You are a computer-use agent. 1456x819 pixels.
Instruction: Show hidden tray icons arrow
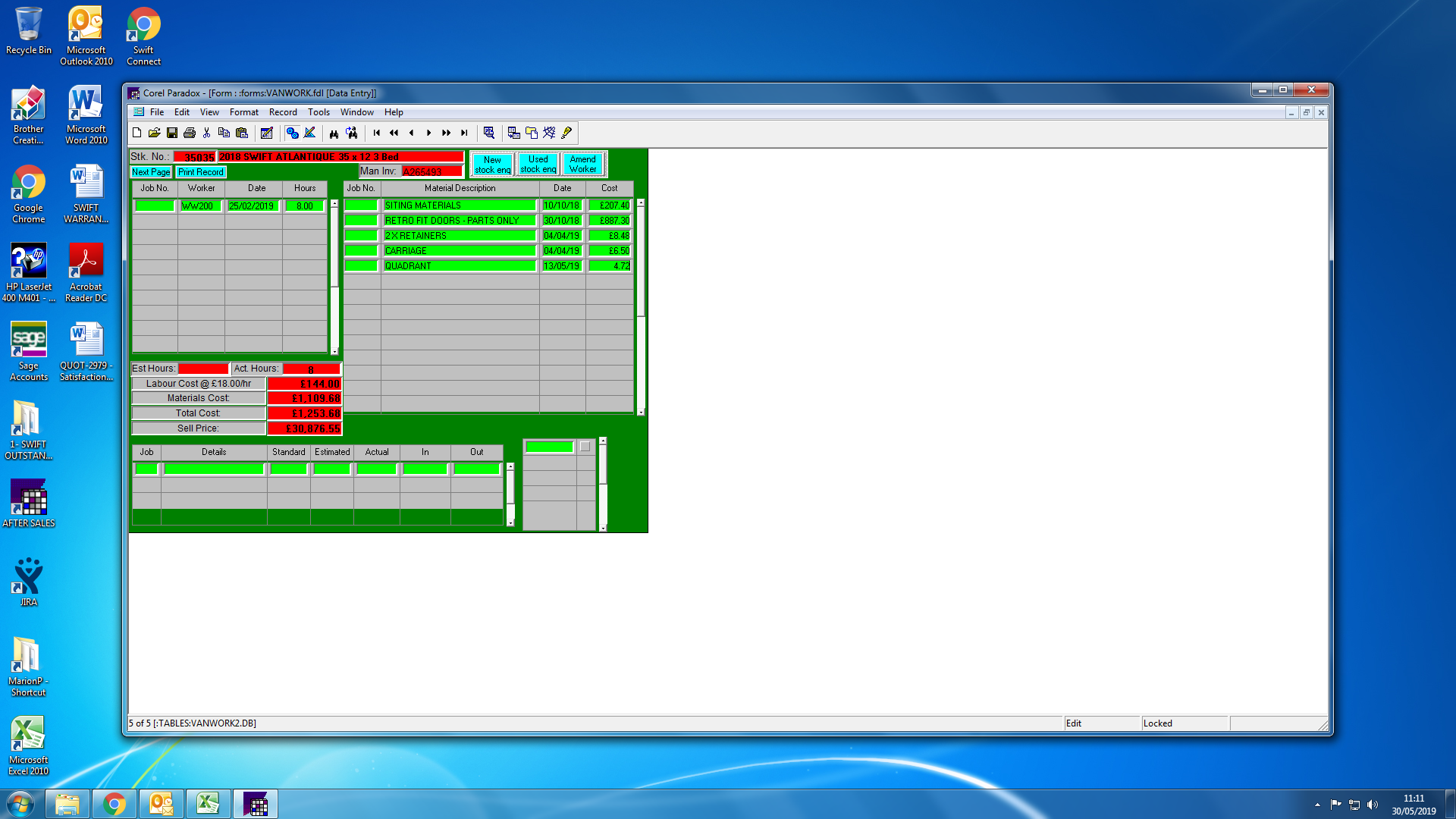point(1317,805)
